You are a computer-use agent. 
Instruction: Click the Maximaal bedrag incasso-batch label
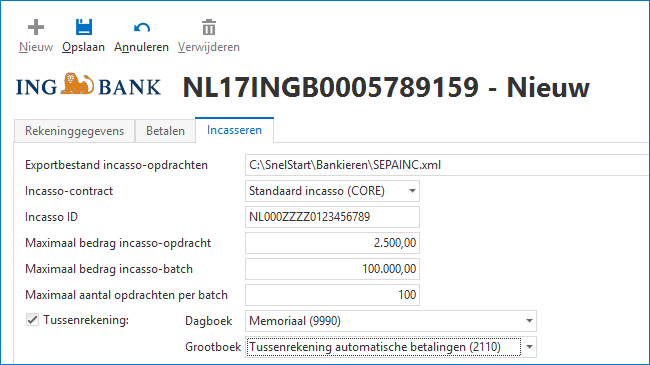coord(109,269)
